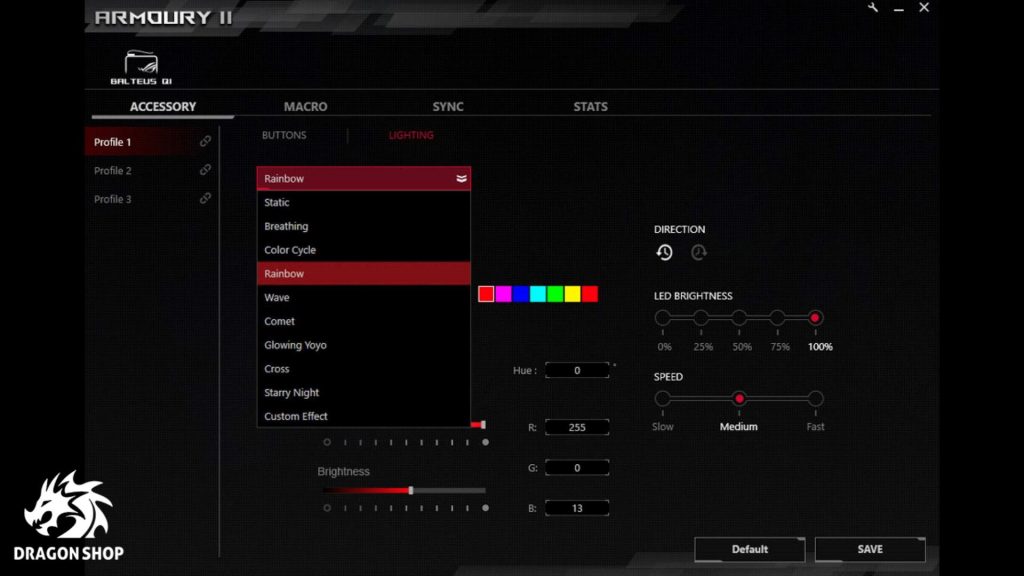The image size is (1024, 576).
Task: Set direction to counterclockwise rotation icon
Action: tap(664, 253)
